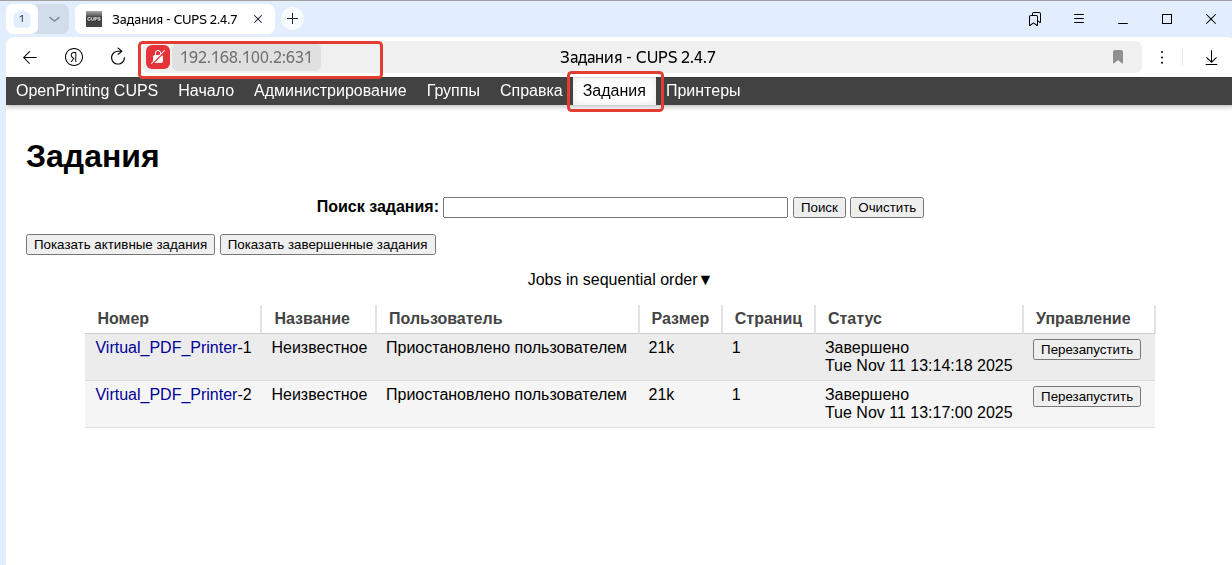
Task: Switch to the Принтеры menu item
Action: tap(703, 91)
